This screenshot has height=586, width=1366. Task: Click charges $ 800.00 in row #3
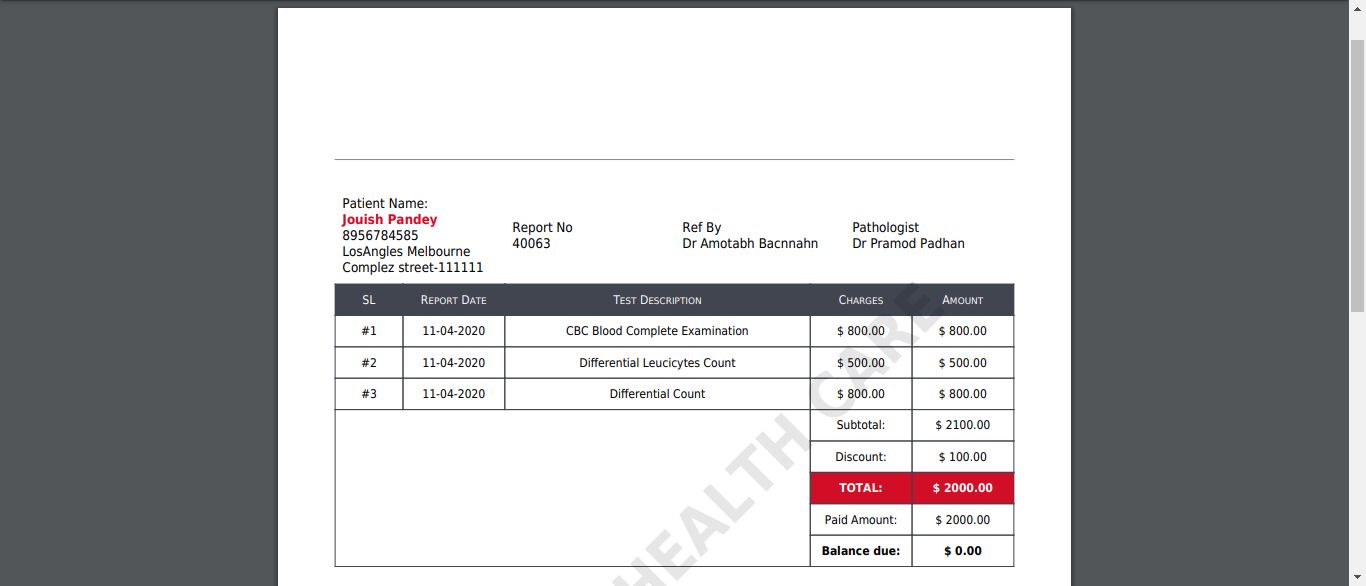click(x=860, y=394)
